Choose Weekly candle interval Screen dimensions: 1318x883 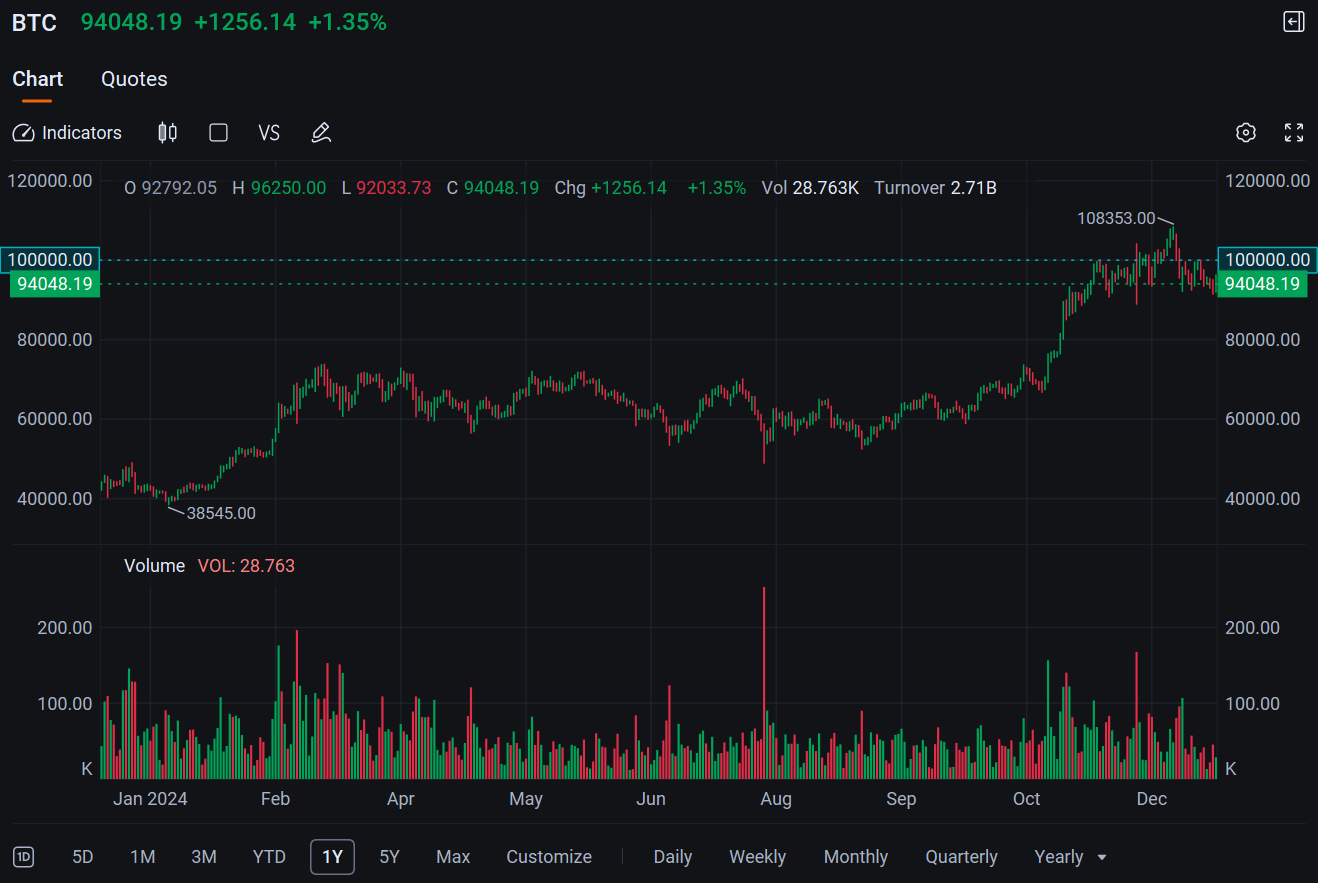[x=757, y=857]
